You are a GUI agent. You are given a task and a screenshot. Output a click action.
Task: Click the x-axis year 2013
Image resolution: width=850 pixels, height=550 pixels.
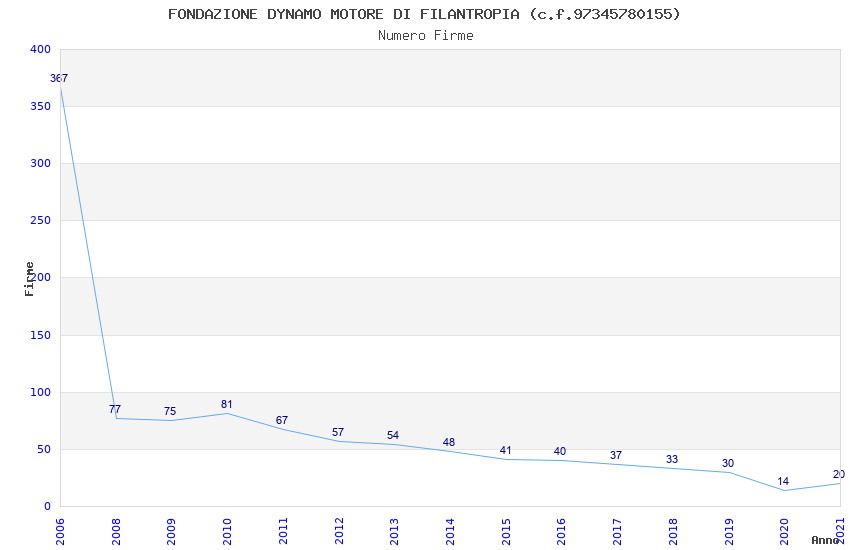pos(394,532)
